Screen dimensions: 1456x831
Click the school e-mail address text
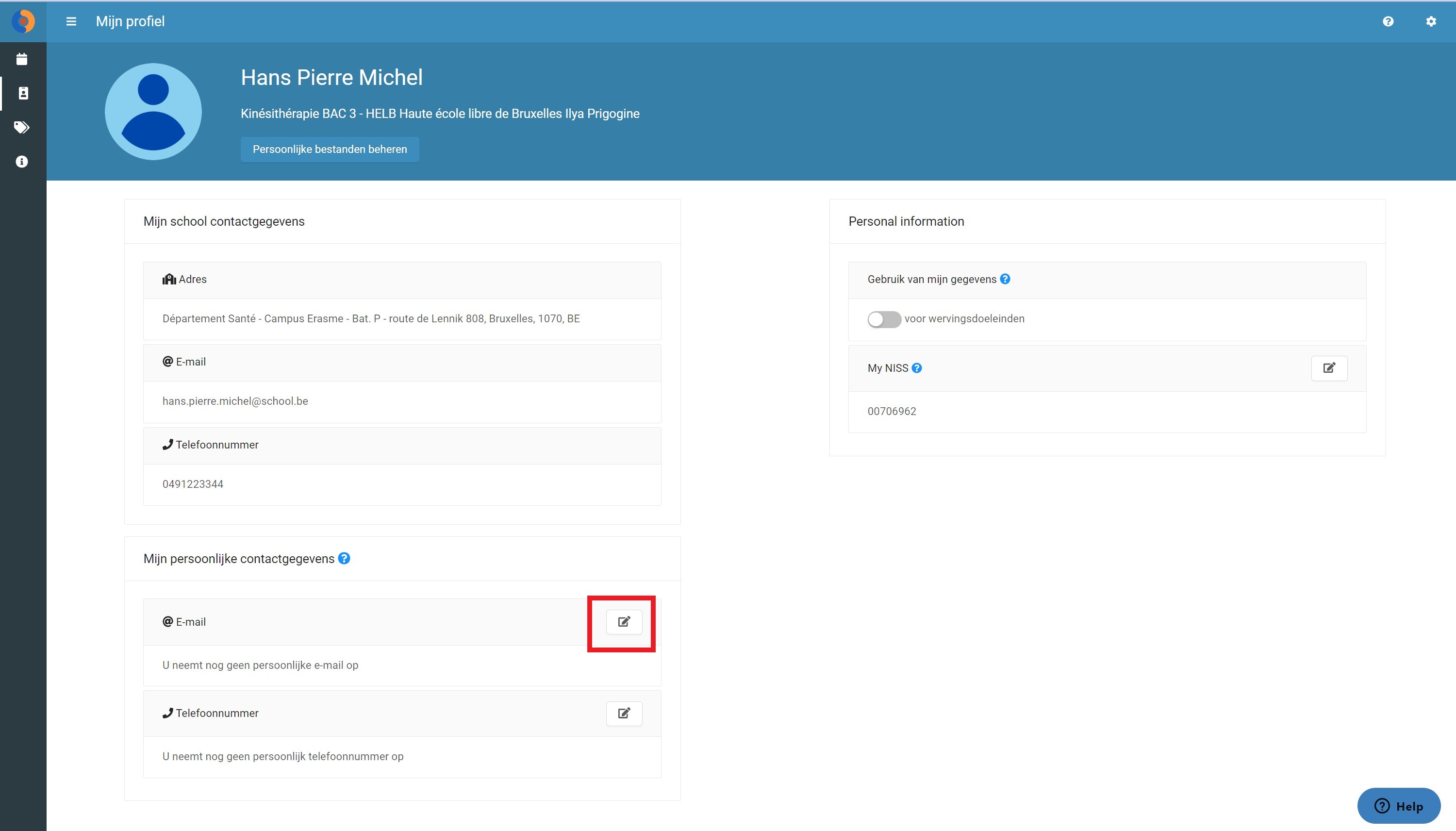point(235,401)
